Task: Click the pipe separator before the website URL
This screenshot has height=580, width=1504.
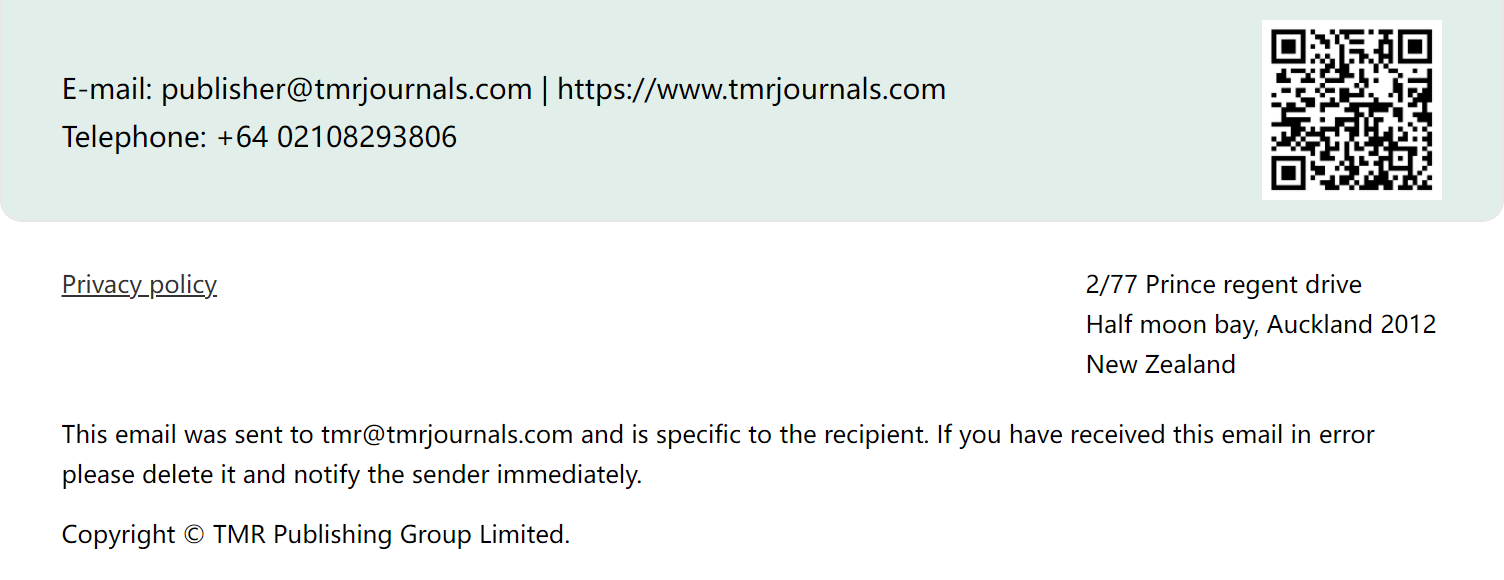Action: coord(544,90)
